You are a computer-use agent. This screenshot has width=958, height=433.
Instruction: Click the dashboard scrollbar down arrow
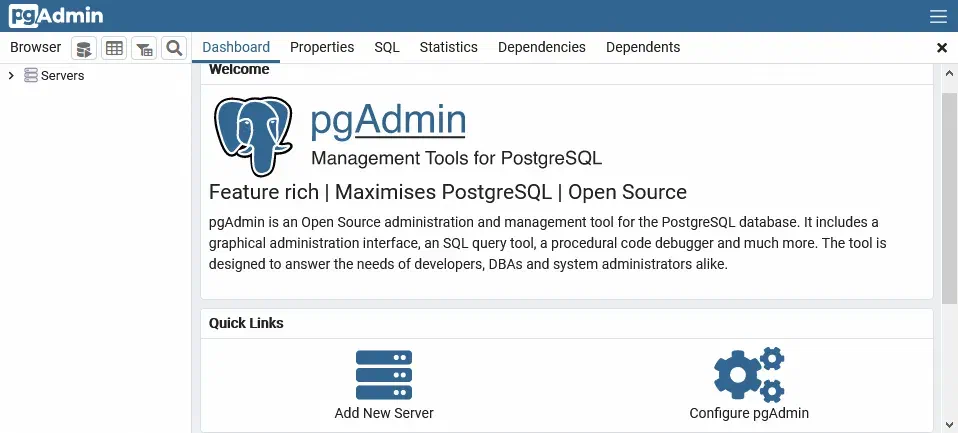(x=950, y=424)
